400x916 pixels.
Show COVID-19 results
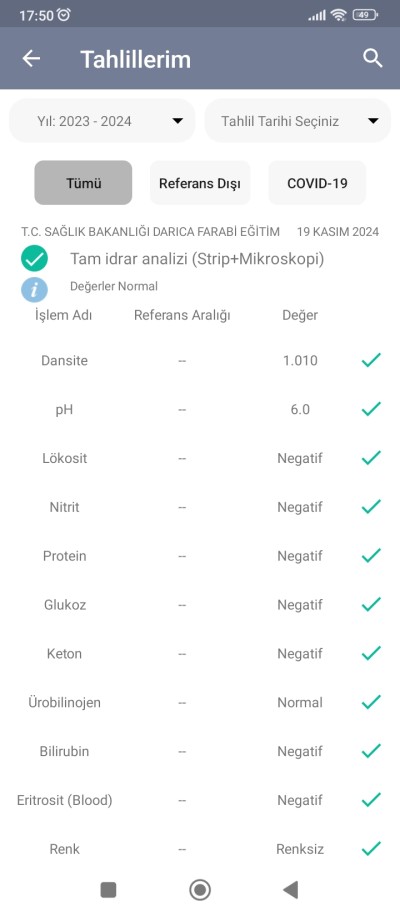tap(317, 183)
